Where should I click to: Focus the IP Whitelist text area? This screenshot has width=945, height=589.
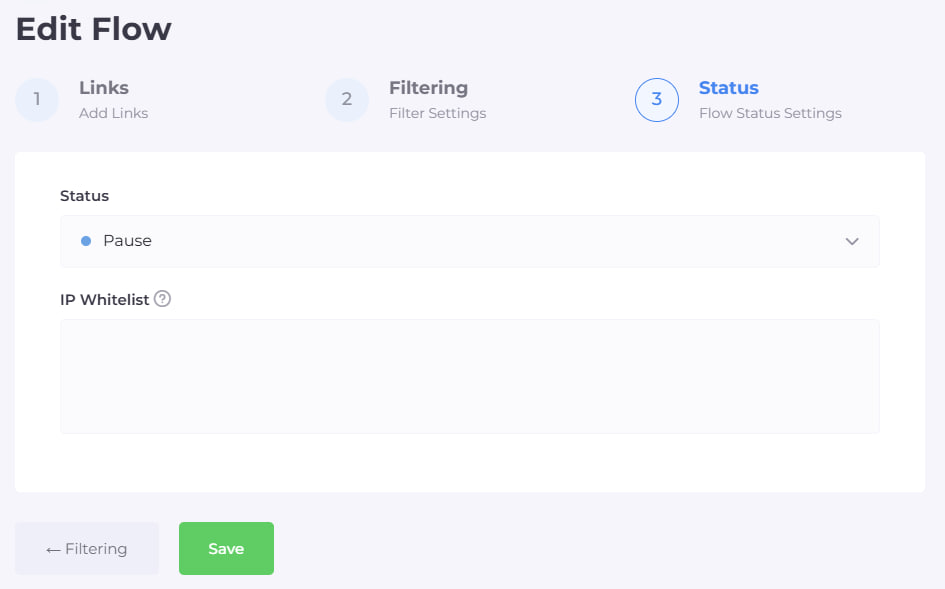[469, 376]
